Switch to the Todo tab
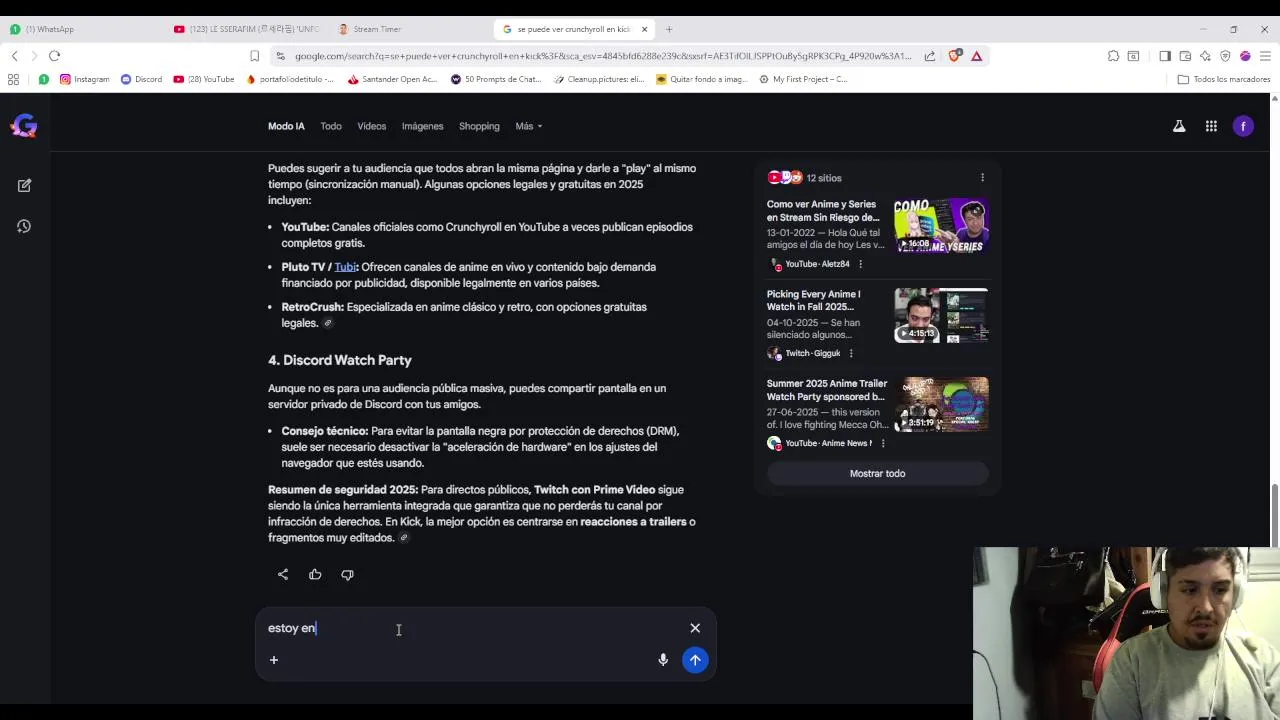The height and width of the screenshot is (720, 1280). point(331,126)
